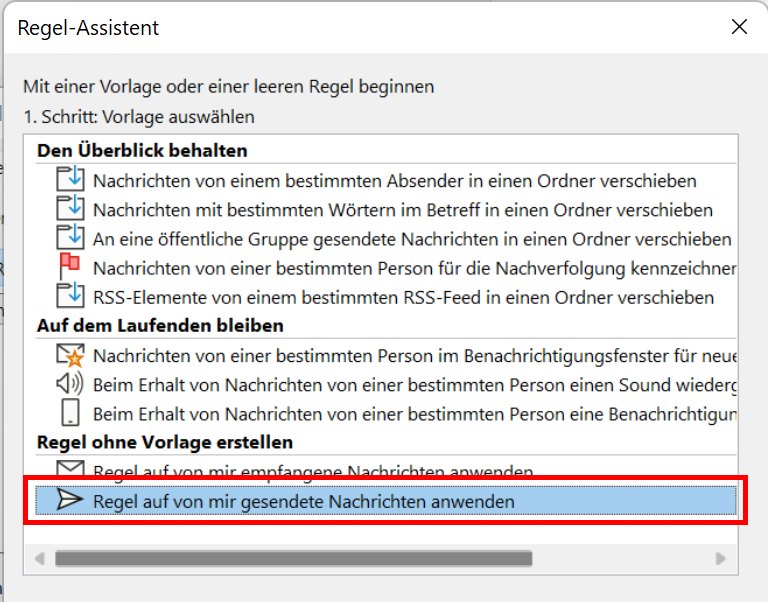Click the horizontal scrollbar's right arrow
The width and height of the screenshot is (768, 602).
coord(721,558)
